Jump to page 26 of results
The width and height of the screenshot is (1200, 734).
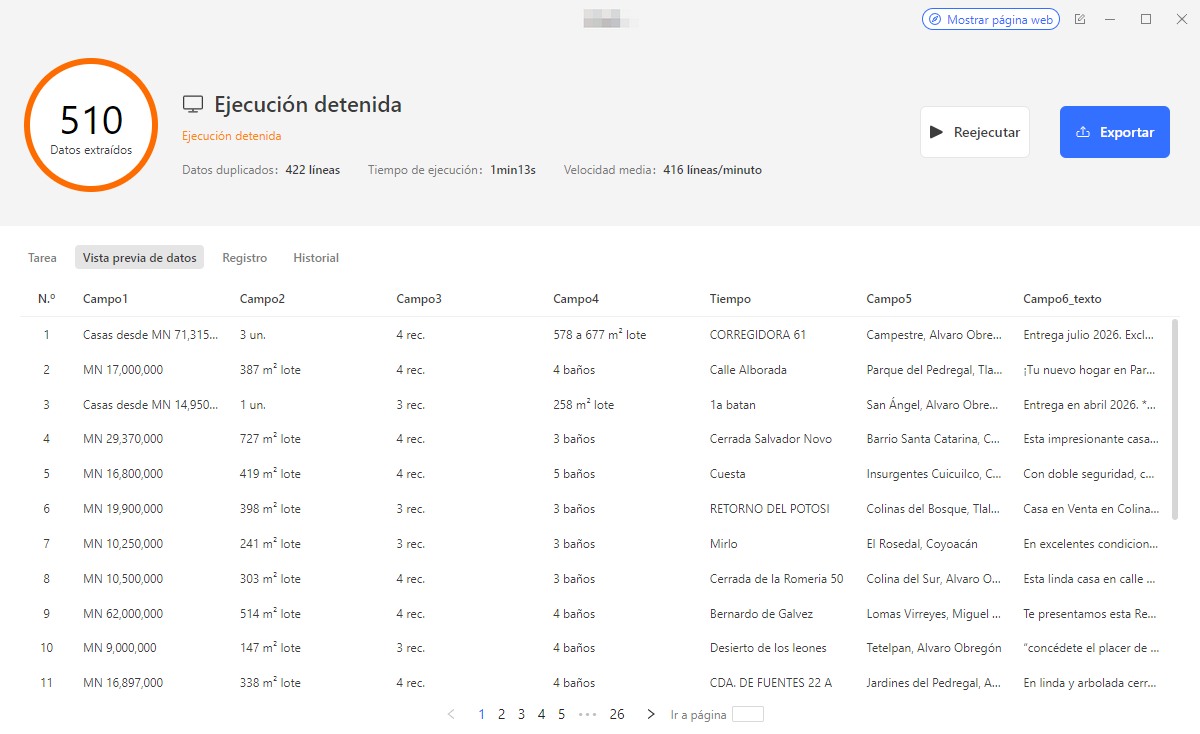617,714
